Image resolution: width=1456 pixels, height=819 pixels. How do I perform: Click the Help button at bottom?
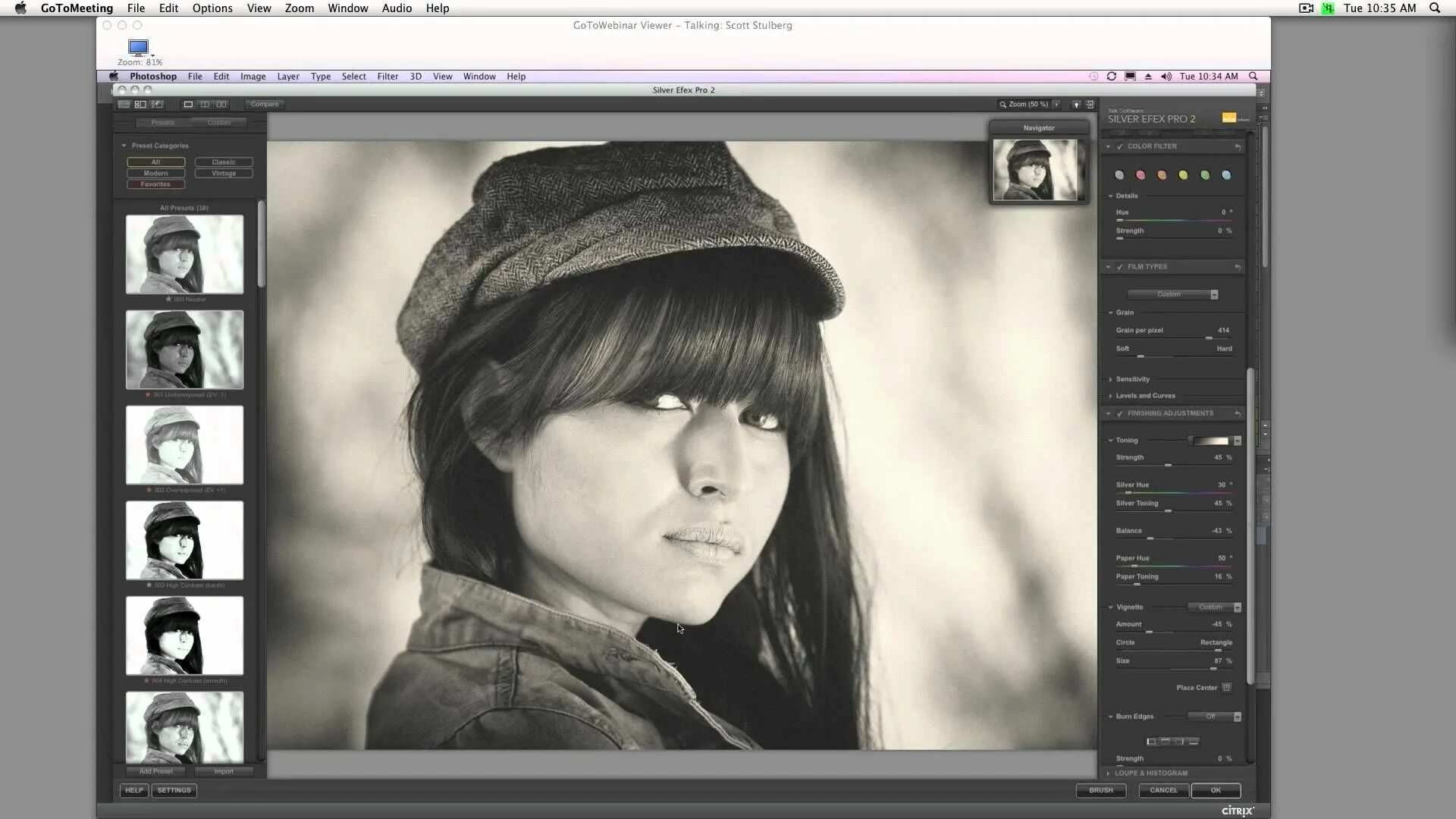tap(134, 790)
